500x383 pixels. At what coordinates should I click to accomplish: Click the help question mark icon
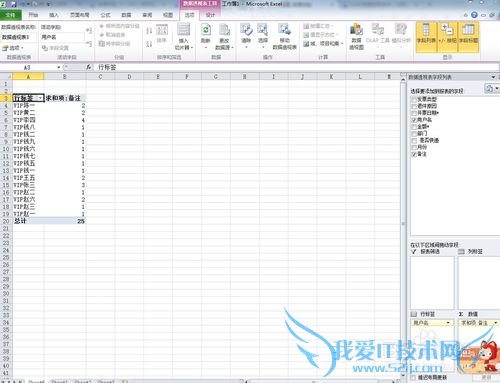coord(474,15)
